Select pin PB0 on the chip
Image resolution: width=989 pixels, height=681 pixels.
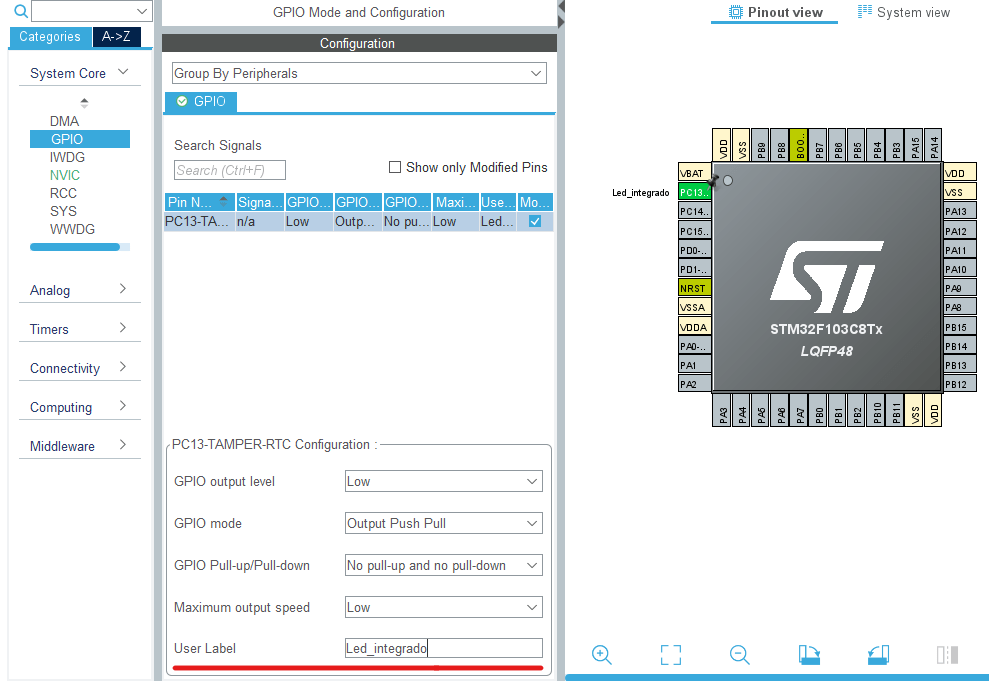pos(818,410)
